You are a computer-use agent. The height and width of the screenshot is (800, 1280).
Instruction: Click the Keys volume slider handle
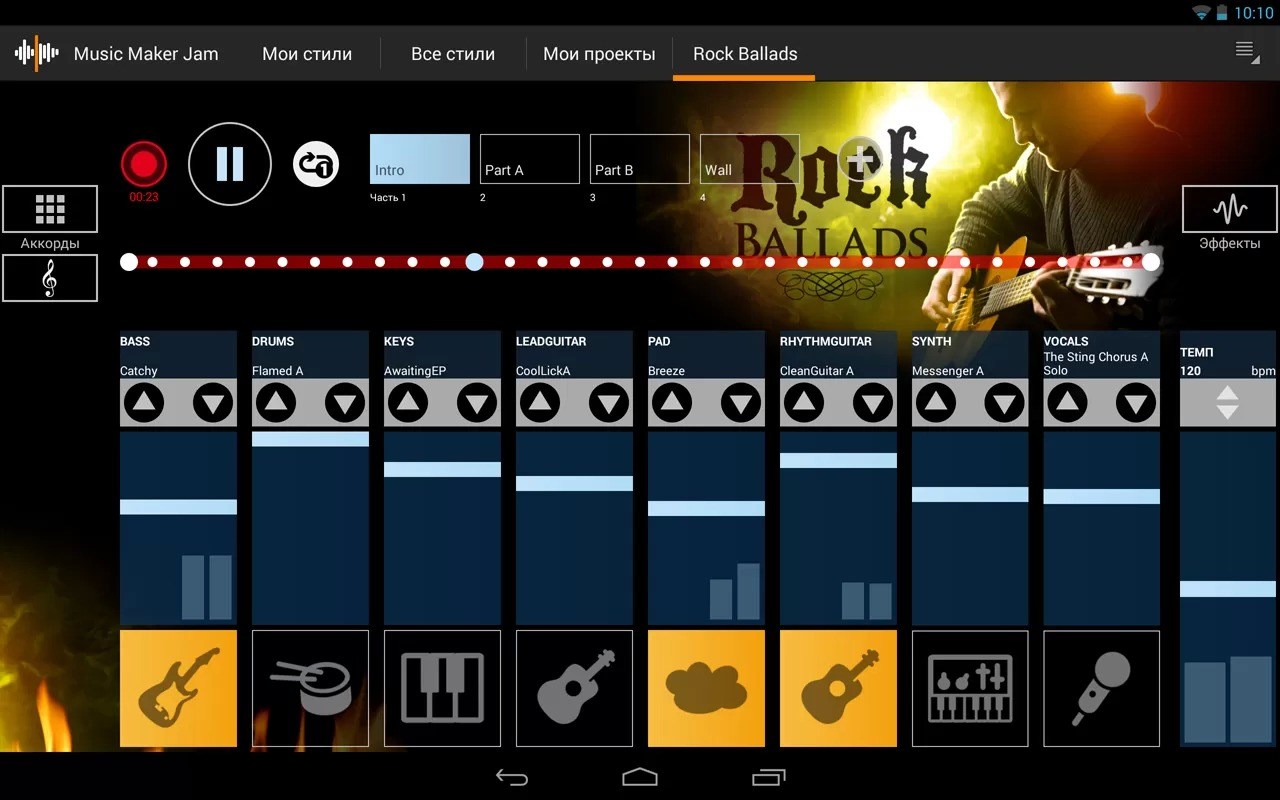click(x=442, y=469)
